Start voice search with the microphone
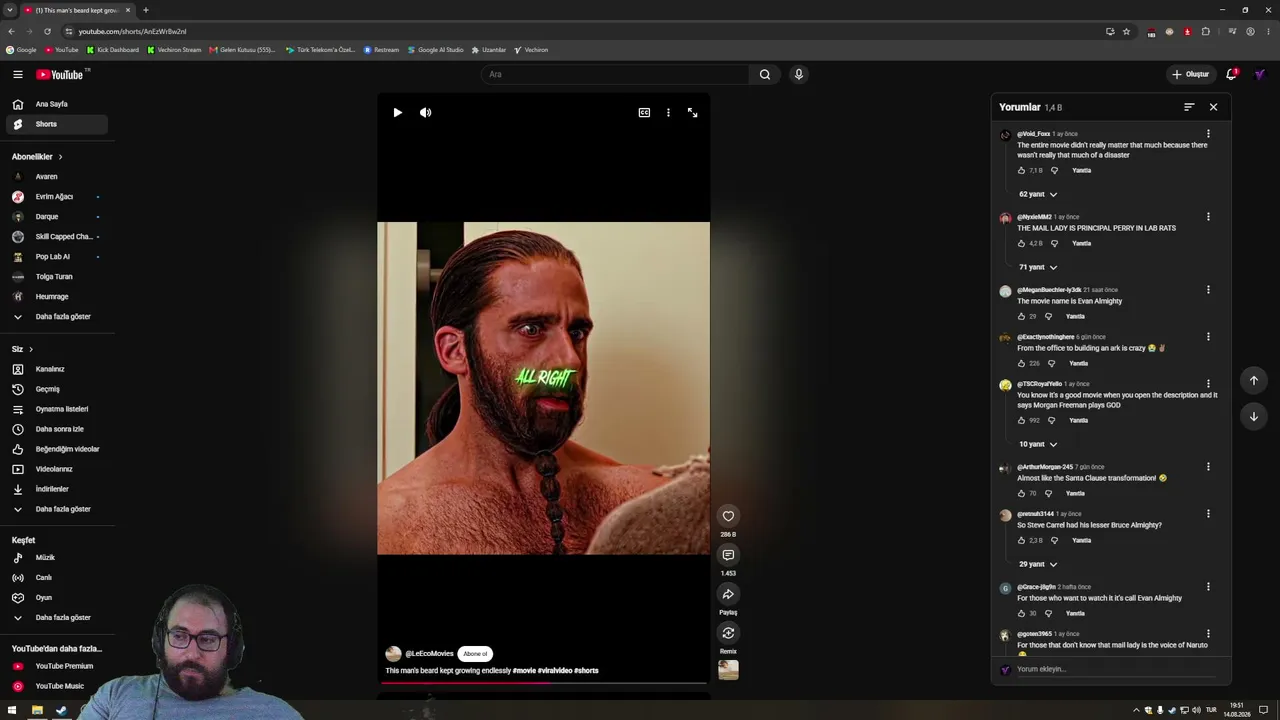 [x=798, y=74]
